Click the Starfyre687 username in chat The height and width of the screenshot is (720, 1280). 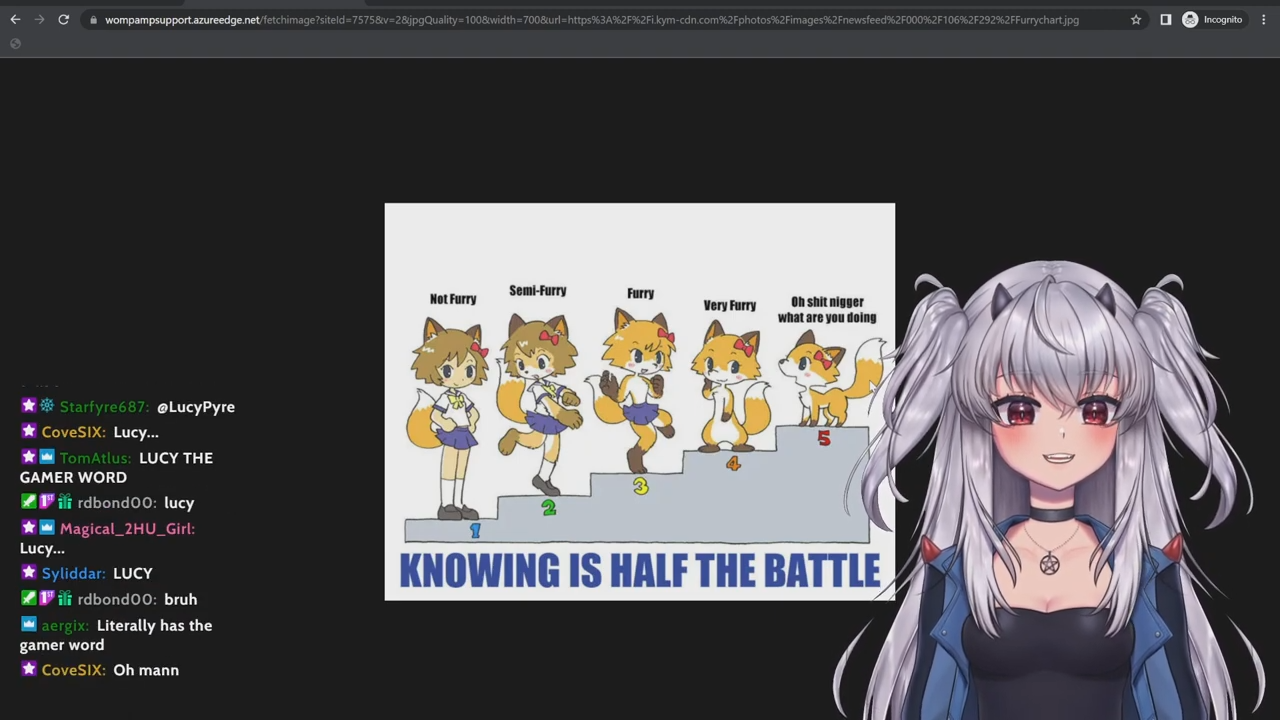coord(104,407)
